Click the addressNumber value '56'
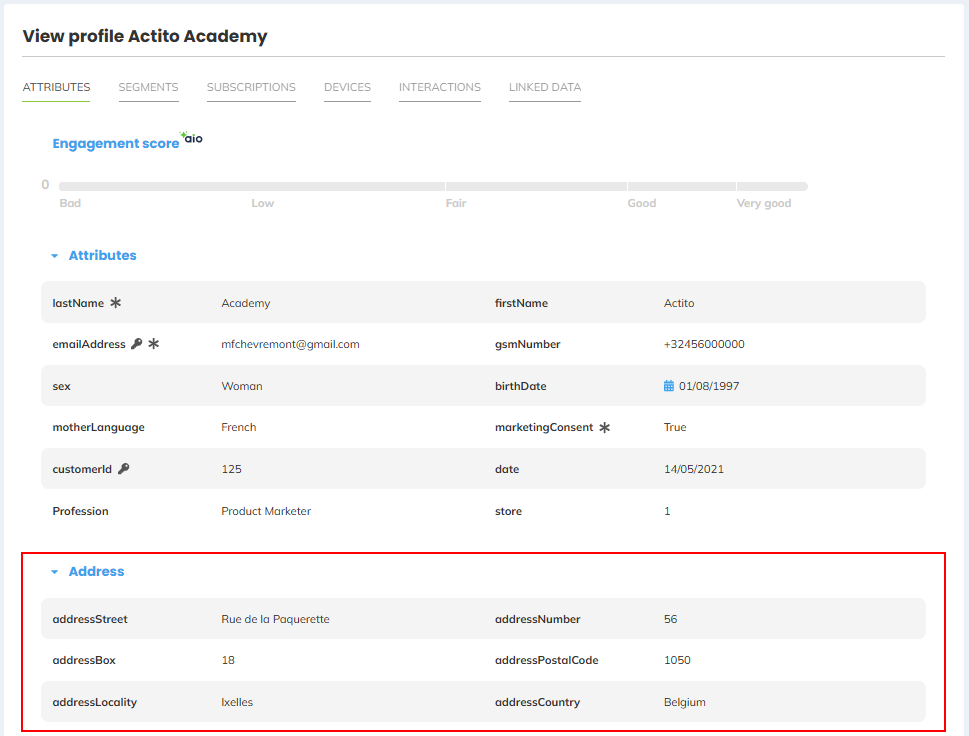This screenshot has width=969, height=736. point(671,619)
